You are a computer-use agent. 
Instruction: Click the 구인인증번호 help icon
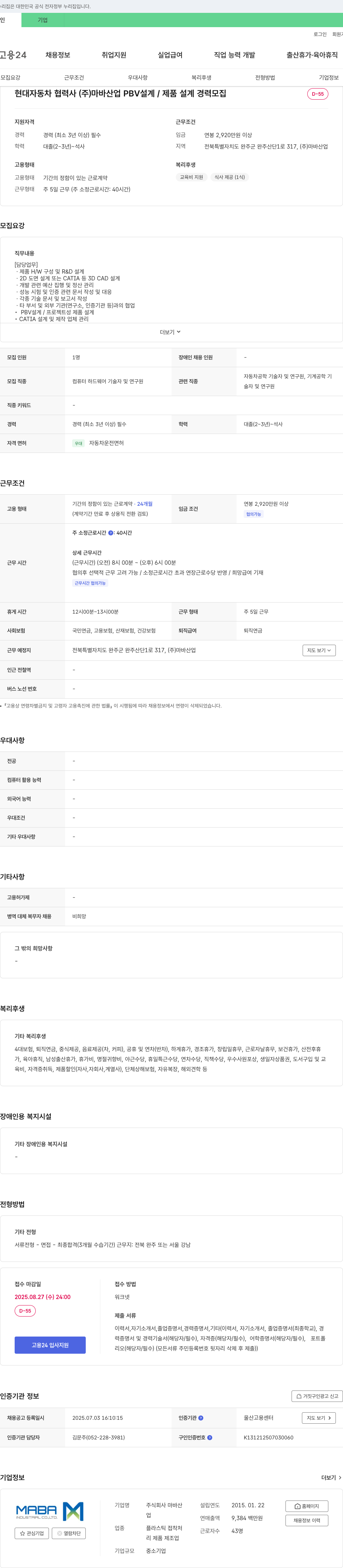[x=210, y=1437]
